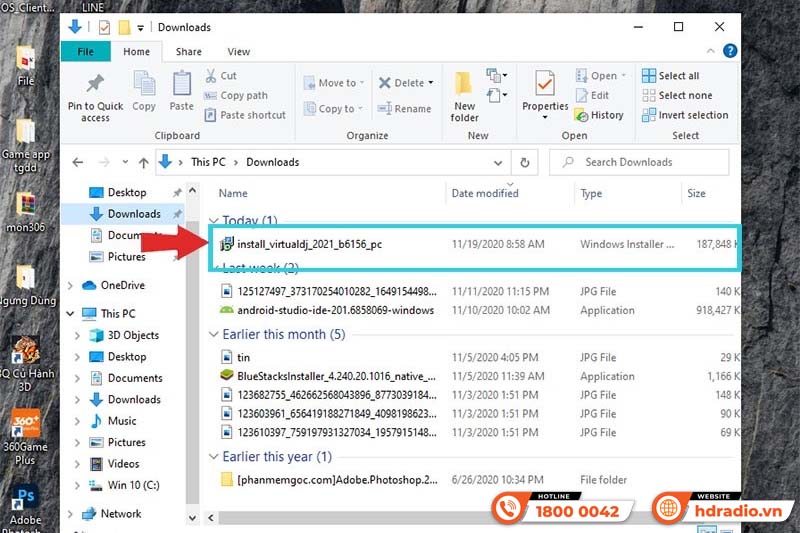Image resolution: width=800 pixels, height=533 pixels.
Task: Click Select all in the ribbon
Action: click(670, 76)
